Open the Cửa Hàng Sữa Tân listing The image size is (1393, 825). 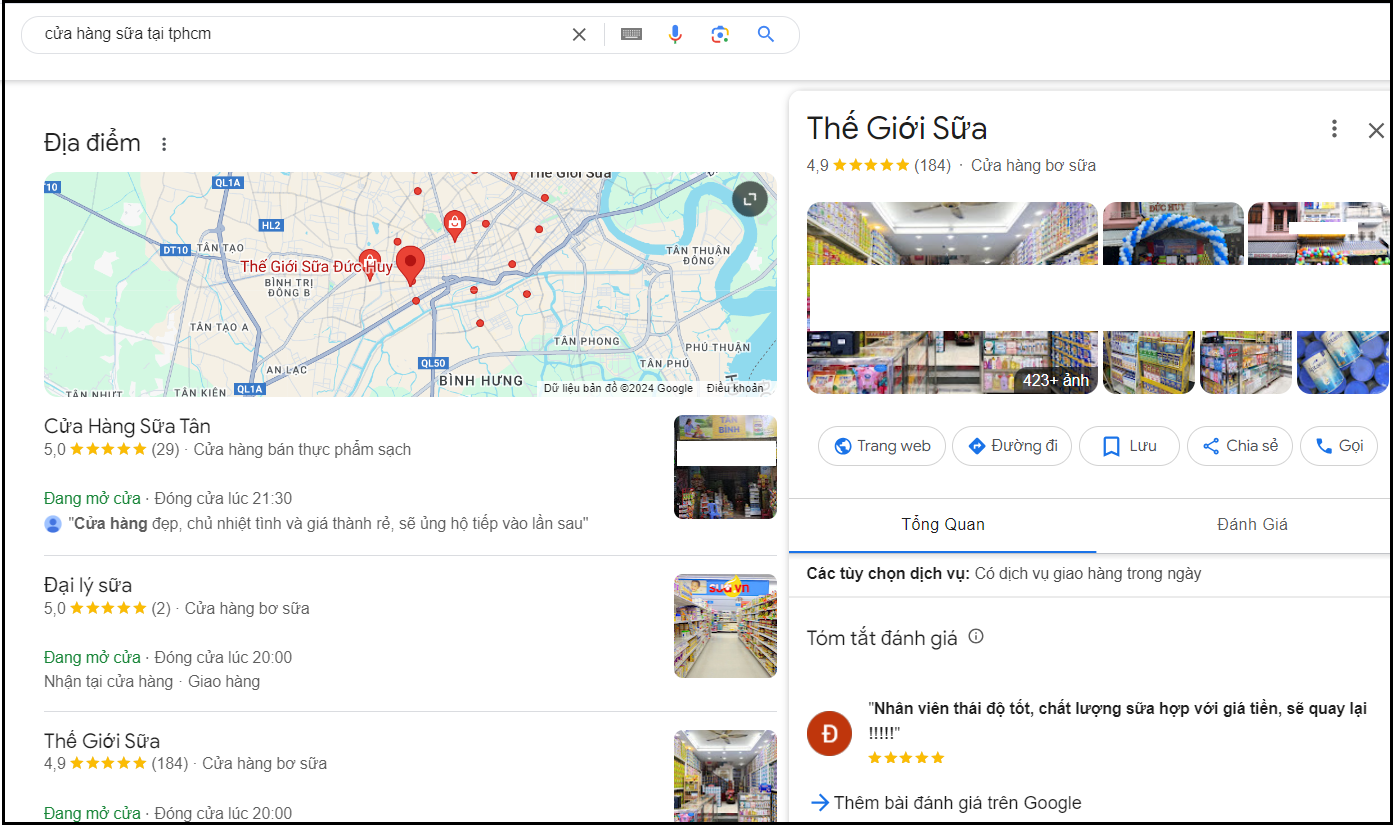click(x=127, y=426)
